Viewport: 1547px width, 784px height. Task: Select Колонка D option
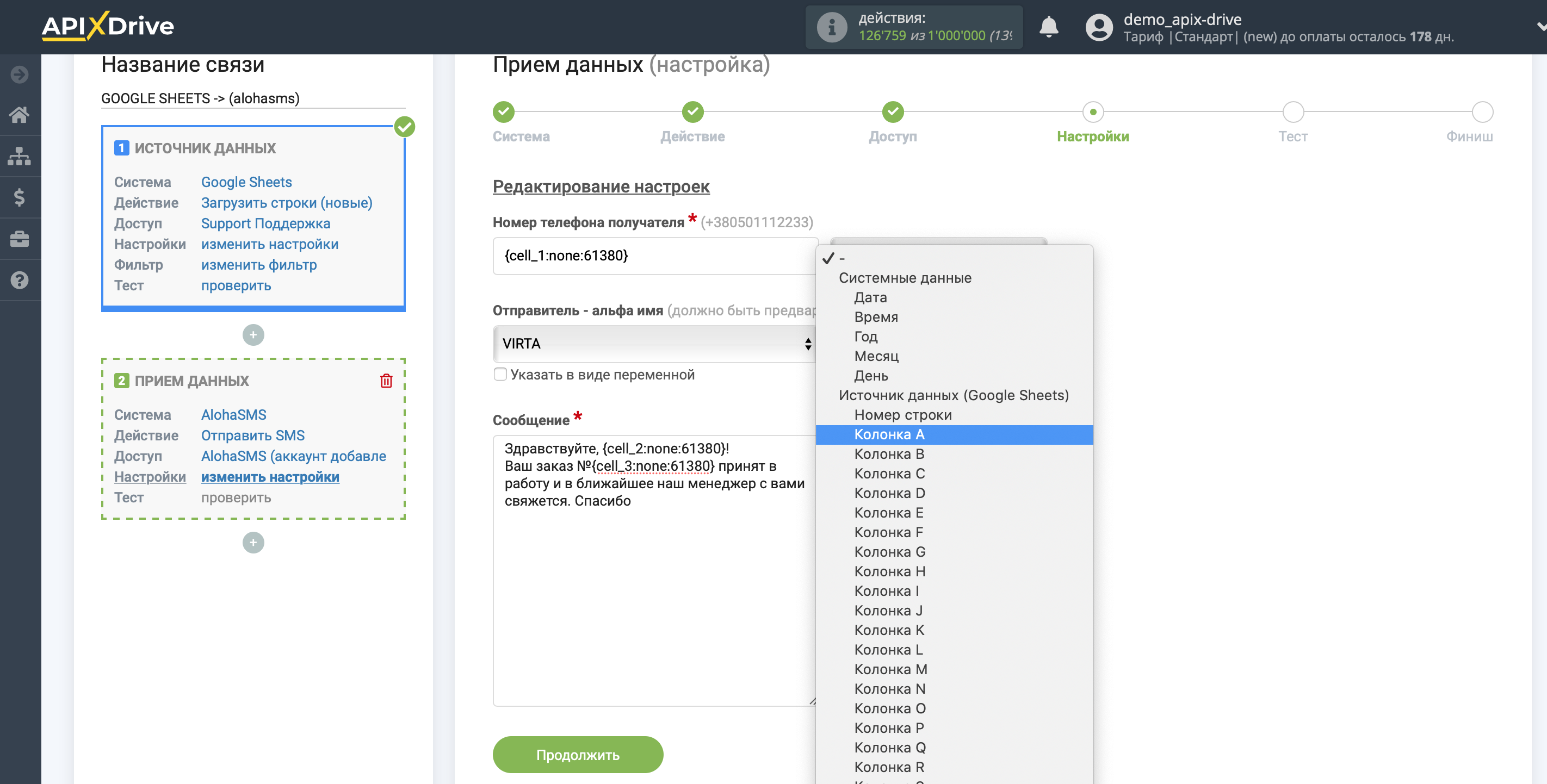[x=954, y=494]
